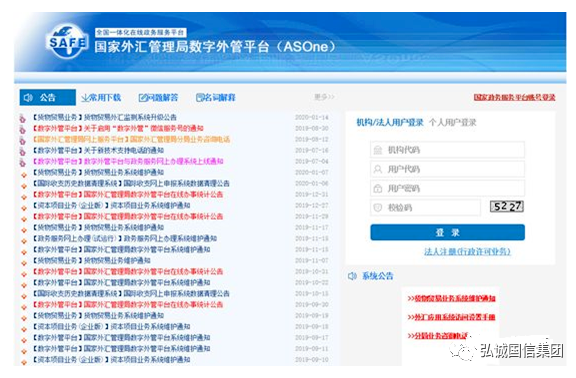Image resolution: width=576 pixels, height=378 pixels.
Task: Refresh the 5227 captcha image
Action: (507, 206)
